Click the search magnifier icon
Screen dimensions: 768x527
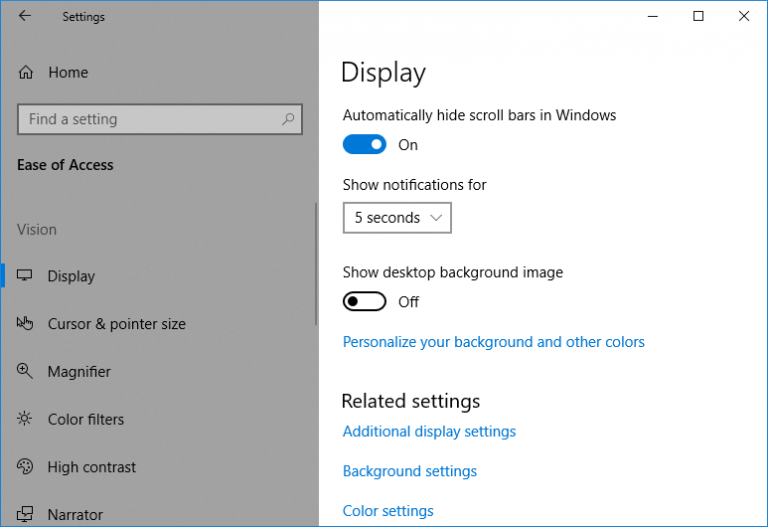[288, 119]
